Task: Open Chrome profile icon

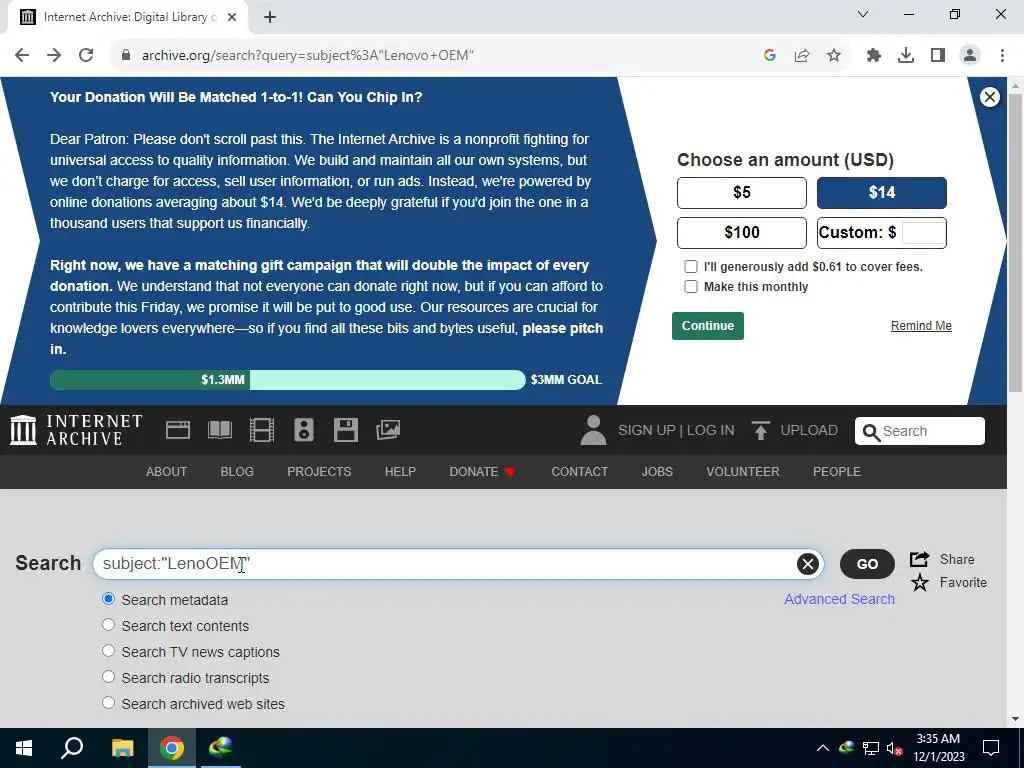Action: point(970,56)
